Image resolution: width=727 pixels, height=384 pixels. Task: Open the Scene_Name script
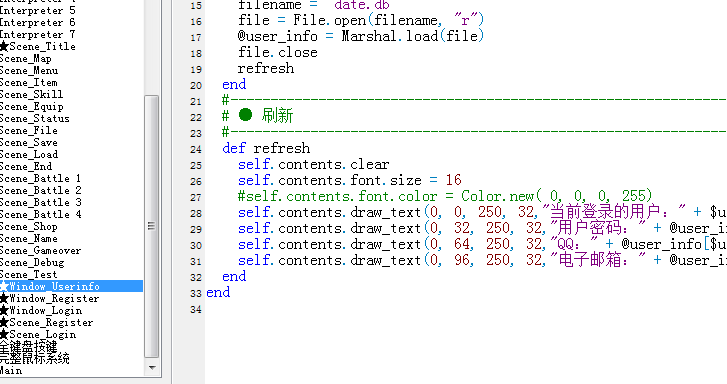[x=29, y=239]
